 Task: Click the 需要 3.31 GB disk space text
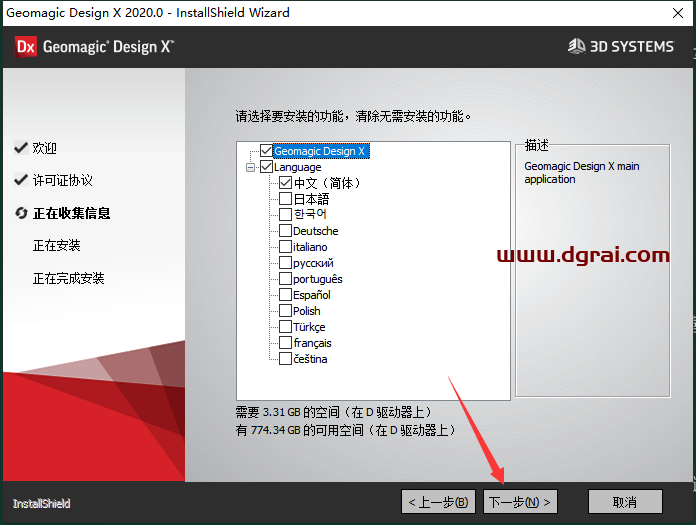[x=333, y=412]
